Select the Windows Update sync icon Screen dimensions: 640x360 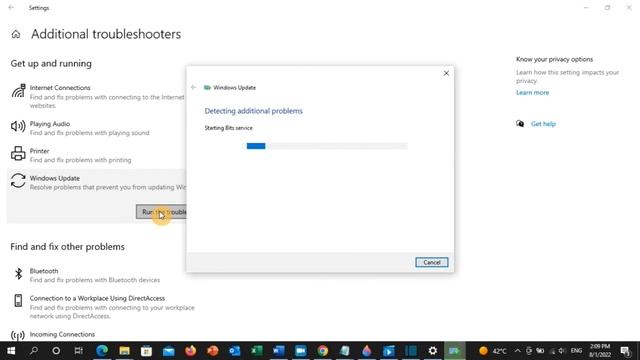coord(18,181)
